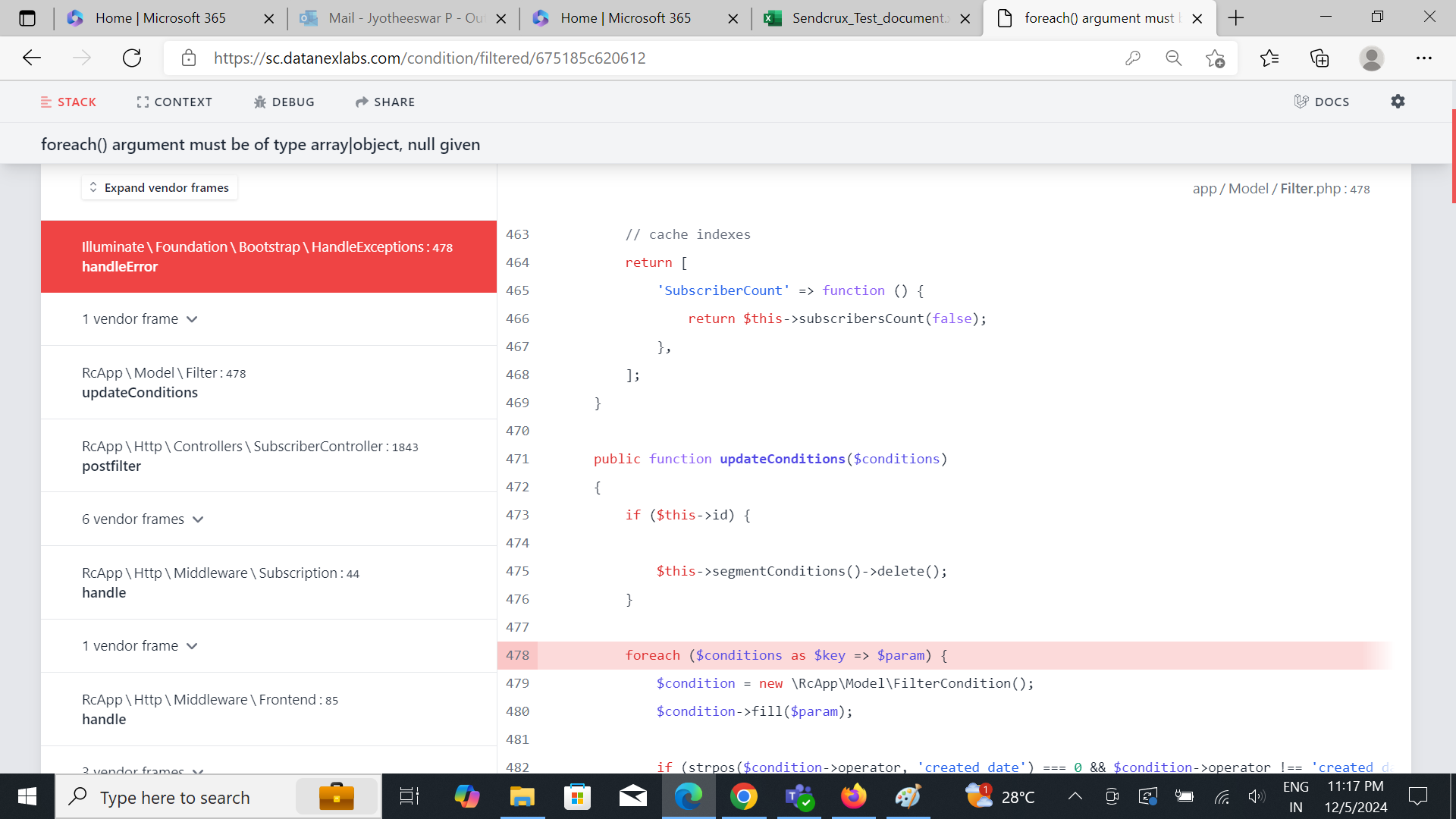The height and width of the screenshot is (819, 1456).
Task: Show hidden system tray icons
Action: click(1075, 796)
